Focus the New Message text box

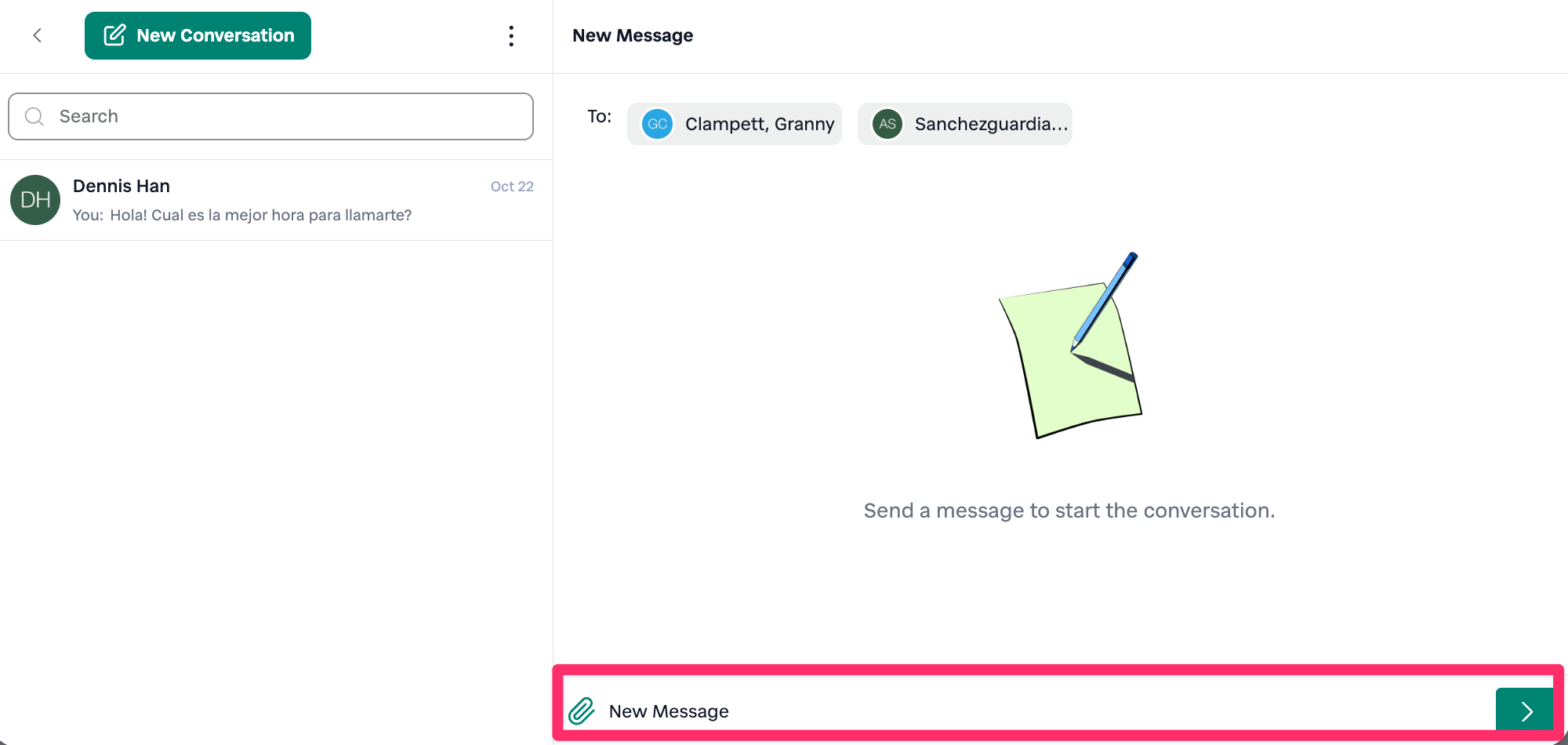1019,711
